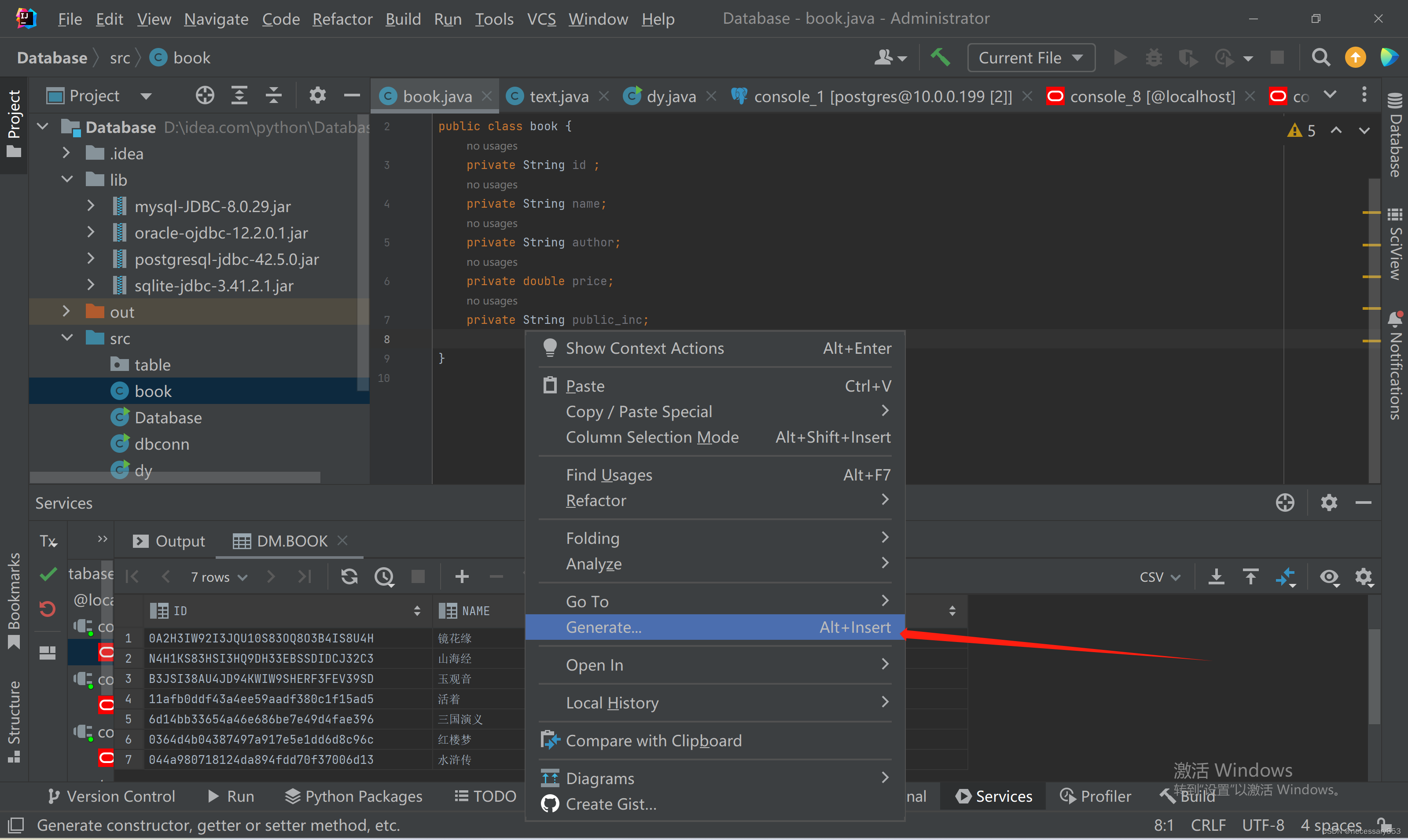Click the project tree horizontal scrollbar
Viewport: 1408px width, 840px height.
(174, 477)
